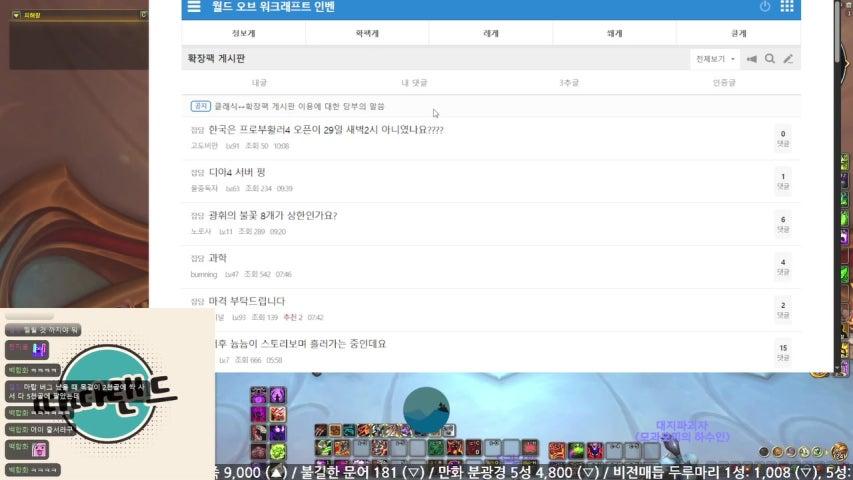
Task: Switch to the 썰게 tab
Action: coord(615,33)
